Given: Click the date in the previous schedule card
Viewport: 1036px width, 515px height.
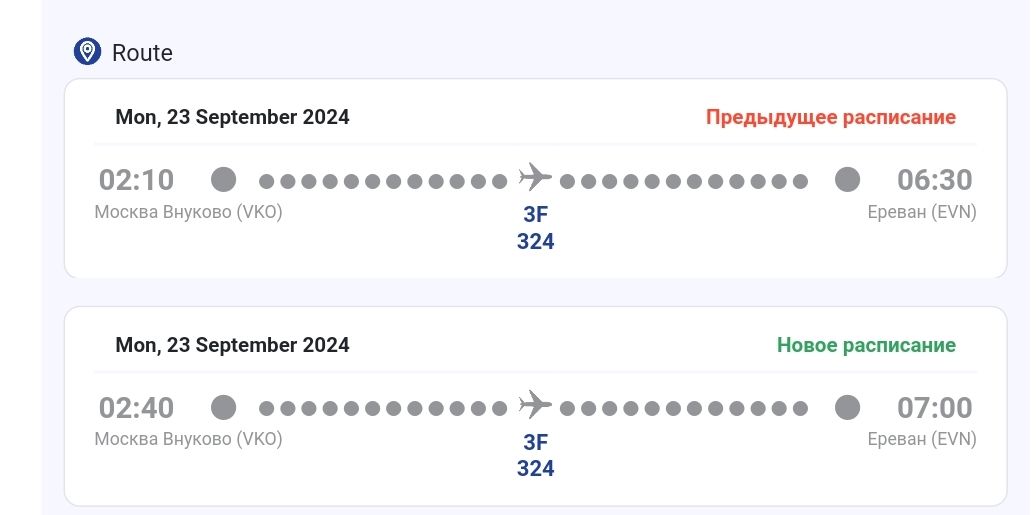Looking at the screenshot, I should (232, 117).
